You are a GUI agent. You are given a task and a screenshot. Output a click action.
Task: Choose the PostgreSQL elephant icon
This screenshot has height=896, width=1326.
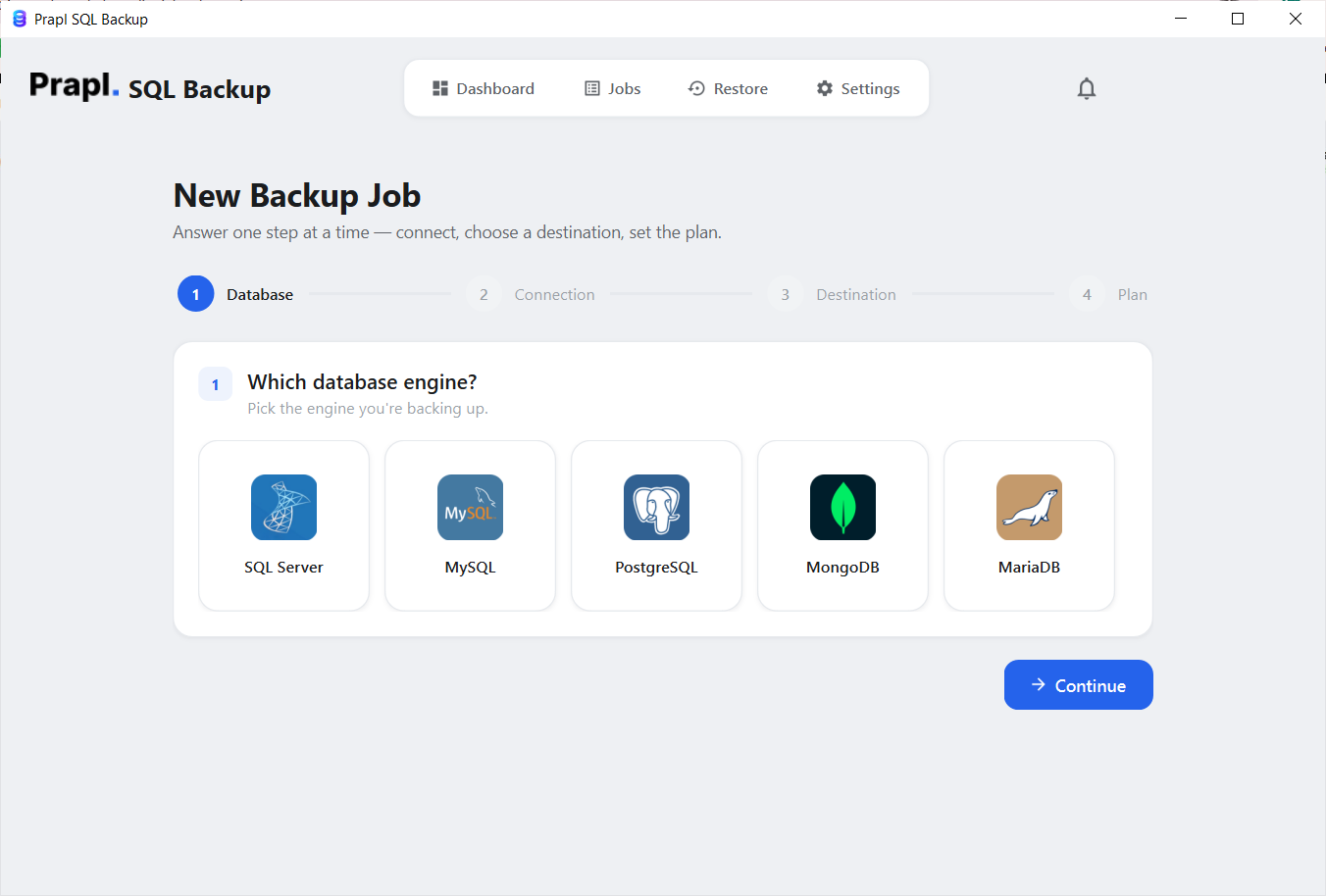coord(656,507)
